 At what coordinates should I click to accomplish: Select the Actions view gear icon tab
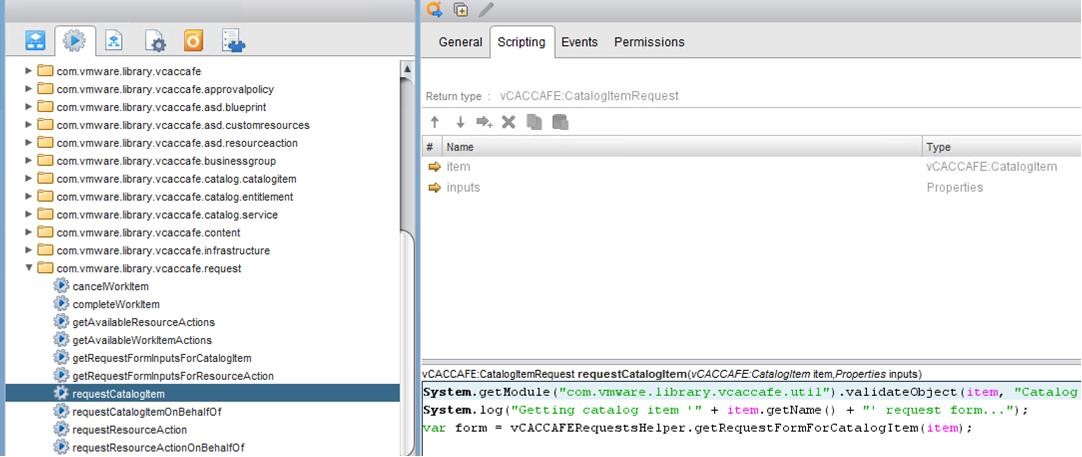75,41
